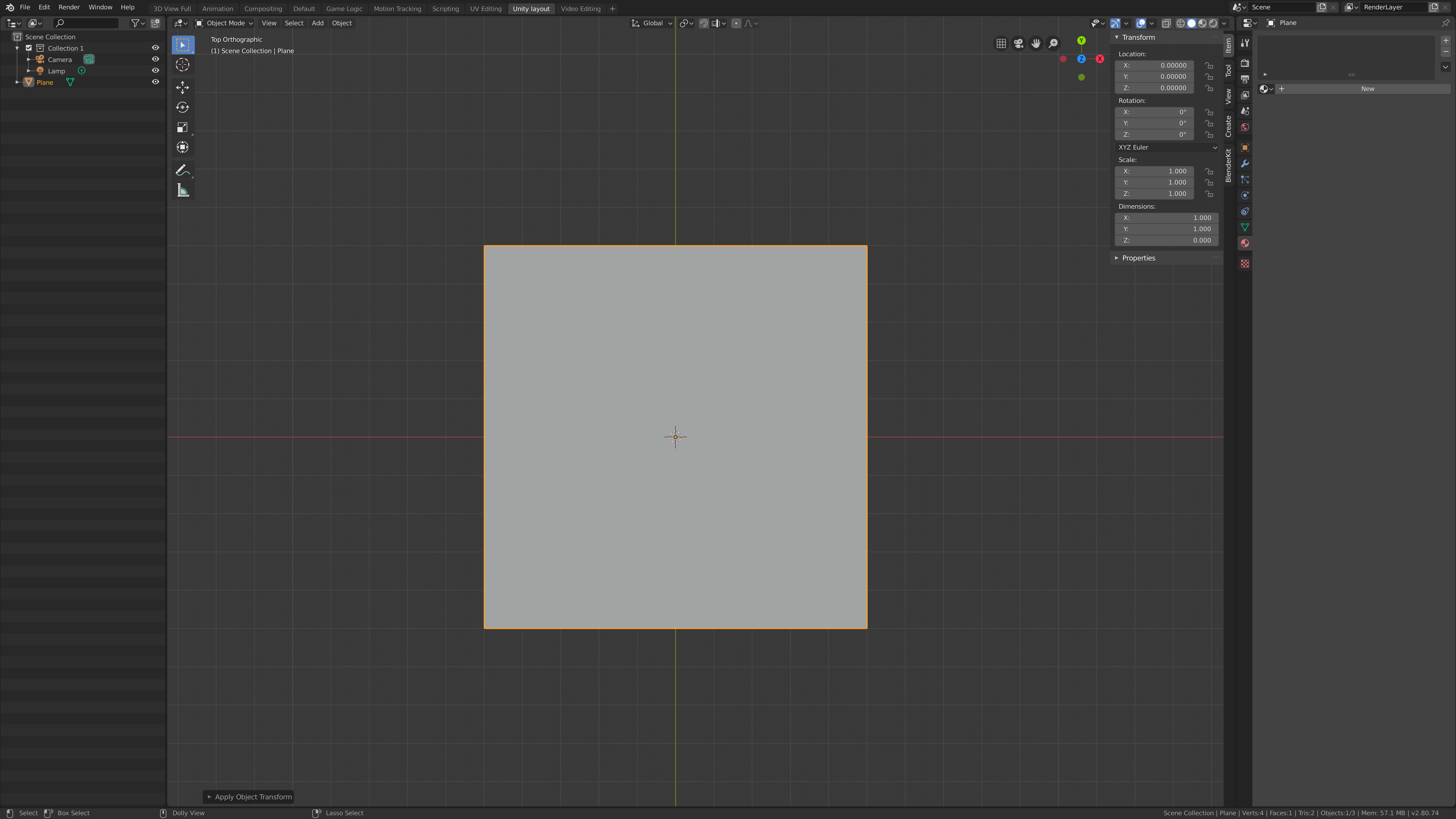Open the File menu
The height and width of the screenshot is (819, 1456).
pyautogui.click(x=25, y=7)
